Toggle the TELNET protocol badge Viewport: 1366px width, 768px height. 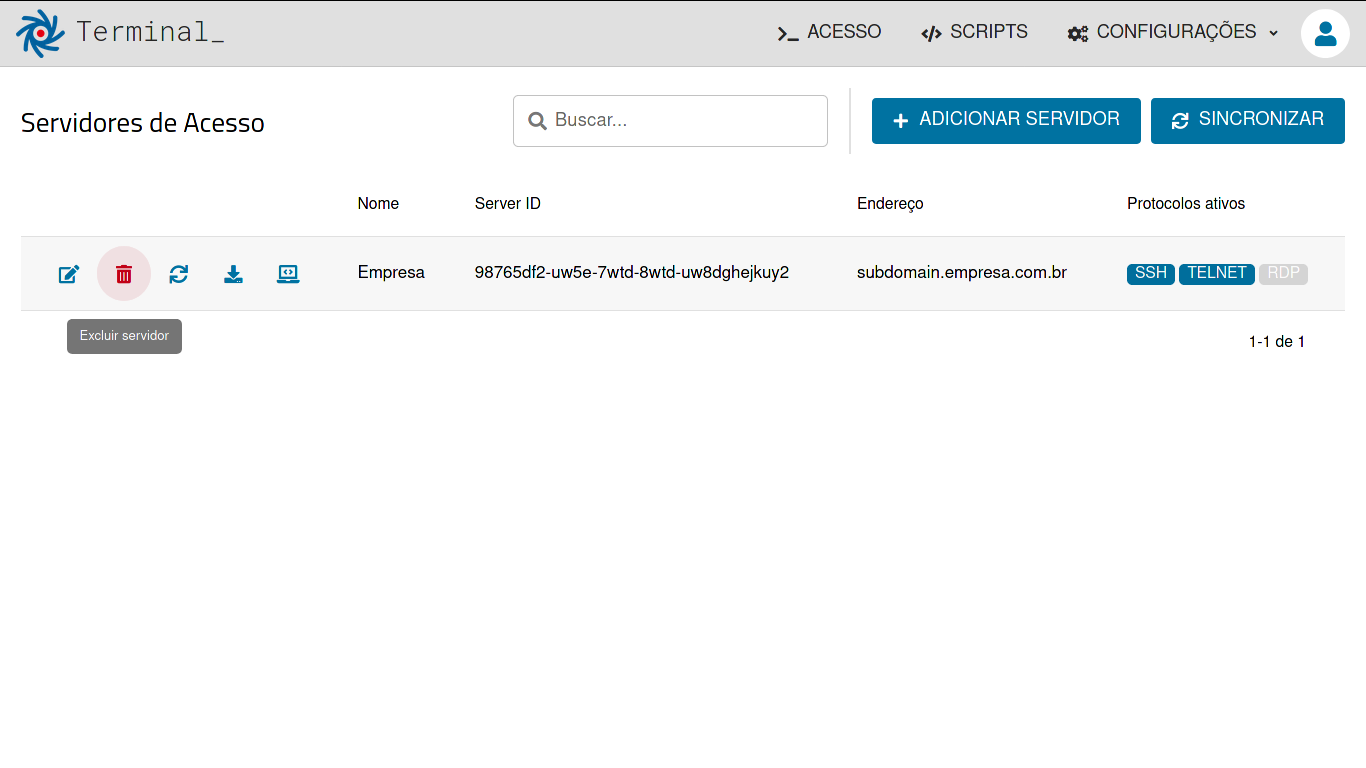coord(1217,273)
